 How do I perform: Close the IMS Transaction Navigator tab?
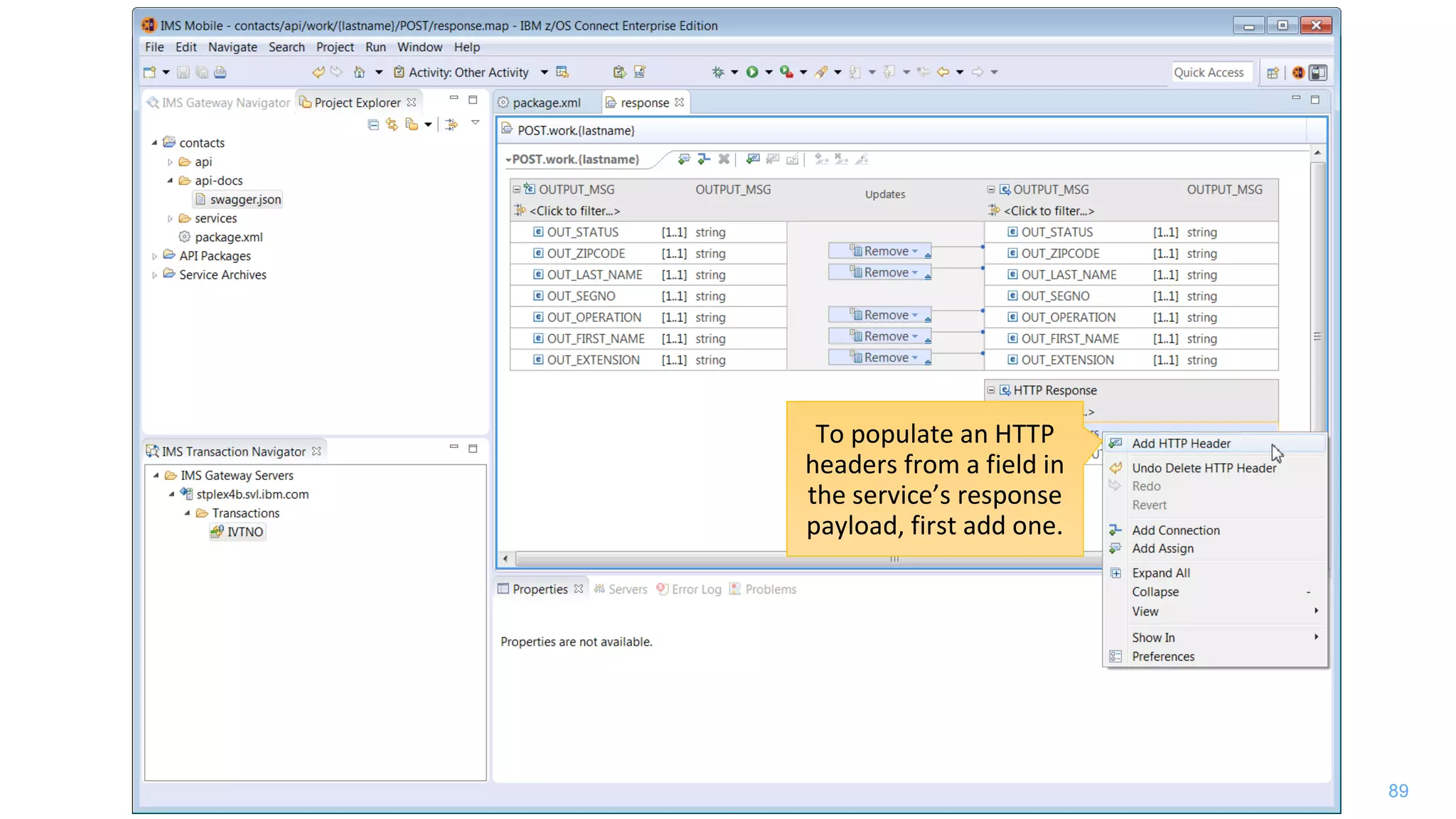pyautogui.click(x=316, y=451)
